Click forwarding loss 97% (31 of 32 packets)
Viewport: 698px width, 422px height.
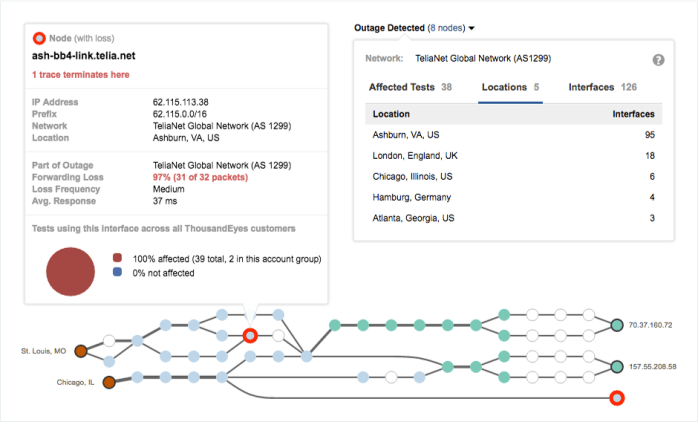click(x=200, y=177)
